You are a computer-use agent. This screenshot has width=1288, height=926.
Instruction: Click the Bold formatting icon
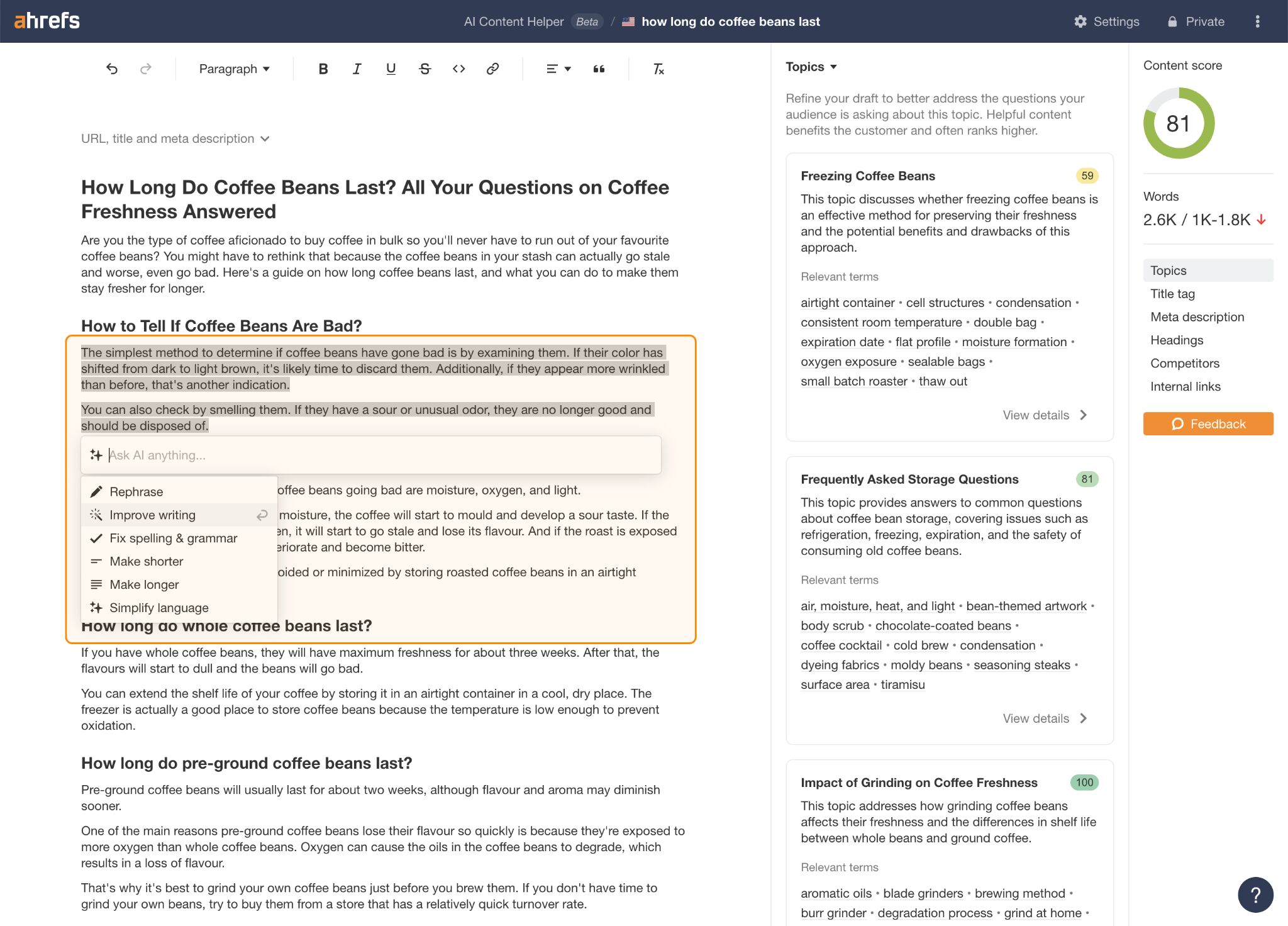(322, 68)
